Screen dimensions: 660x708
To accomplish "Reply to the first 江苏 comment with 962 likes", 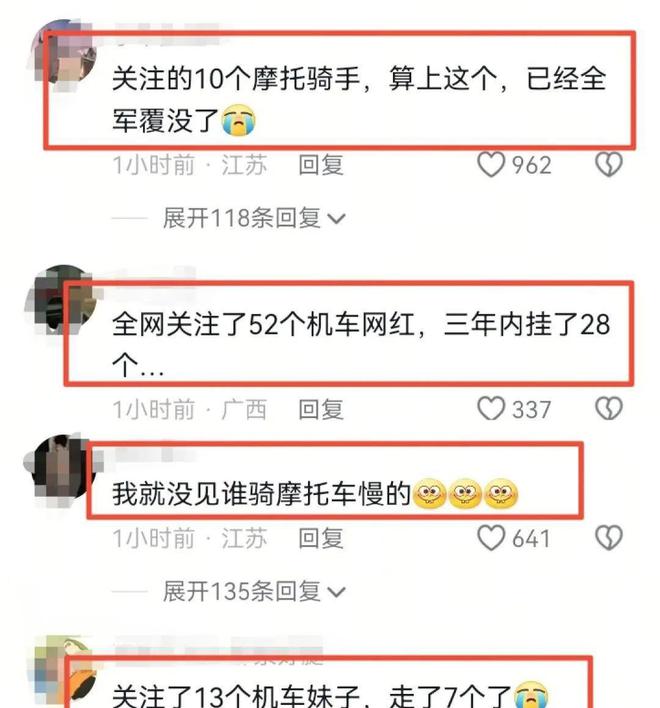I will tap(321, 165).
